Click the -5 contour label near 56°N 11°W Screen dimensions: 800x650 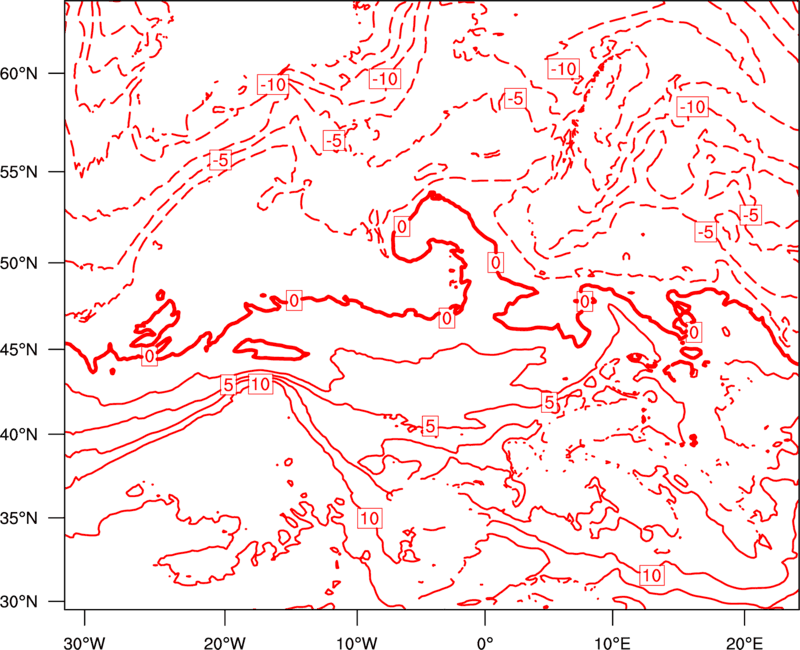[334, 140]
